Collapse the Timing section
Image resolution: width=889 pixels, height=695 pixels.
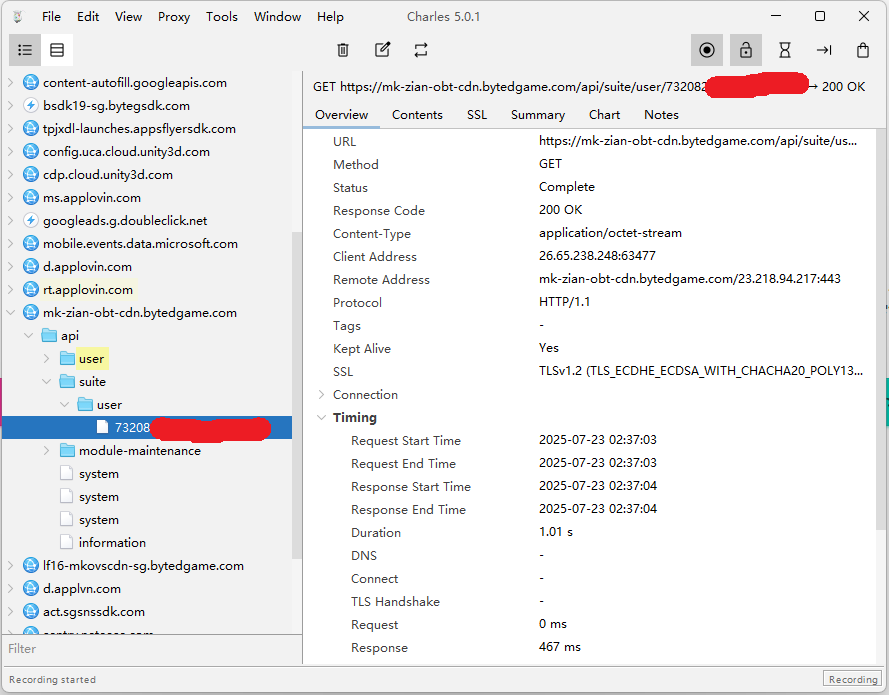point(321,418)
